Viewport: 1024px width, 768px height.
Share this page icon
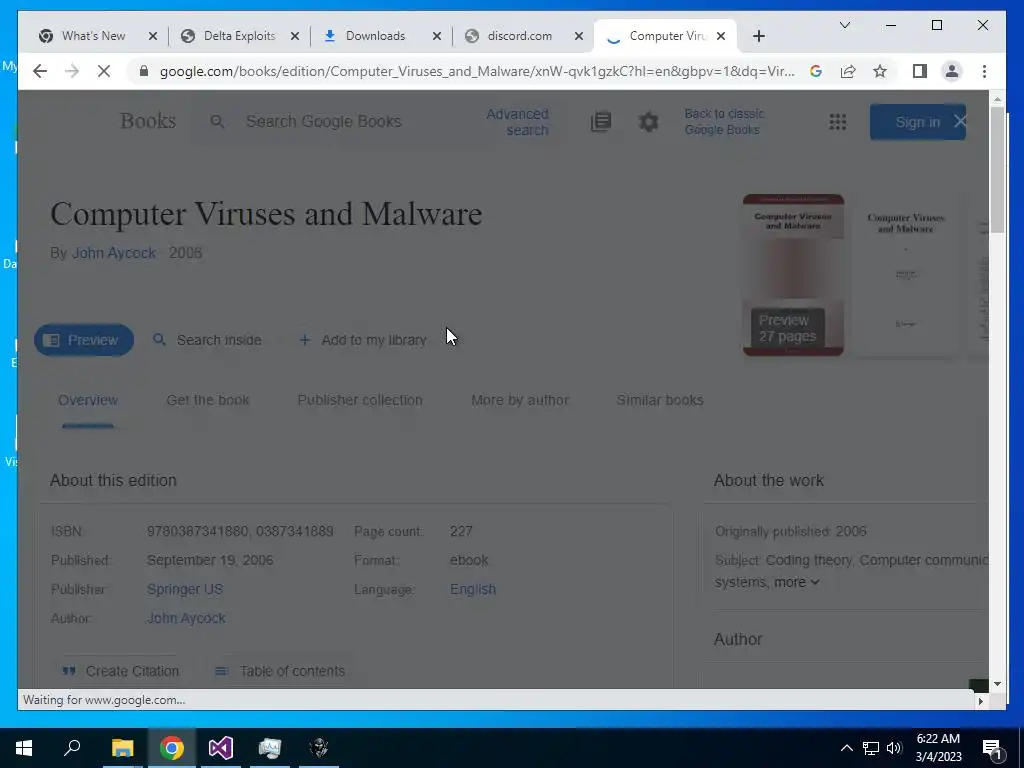(848, 71)
